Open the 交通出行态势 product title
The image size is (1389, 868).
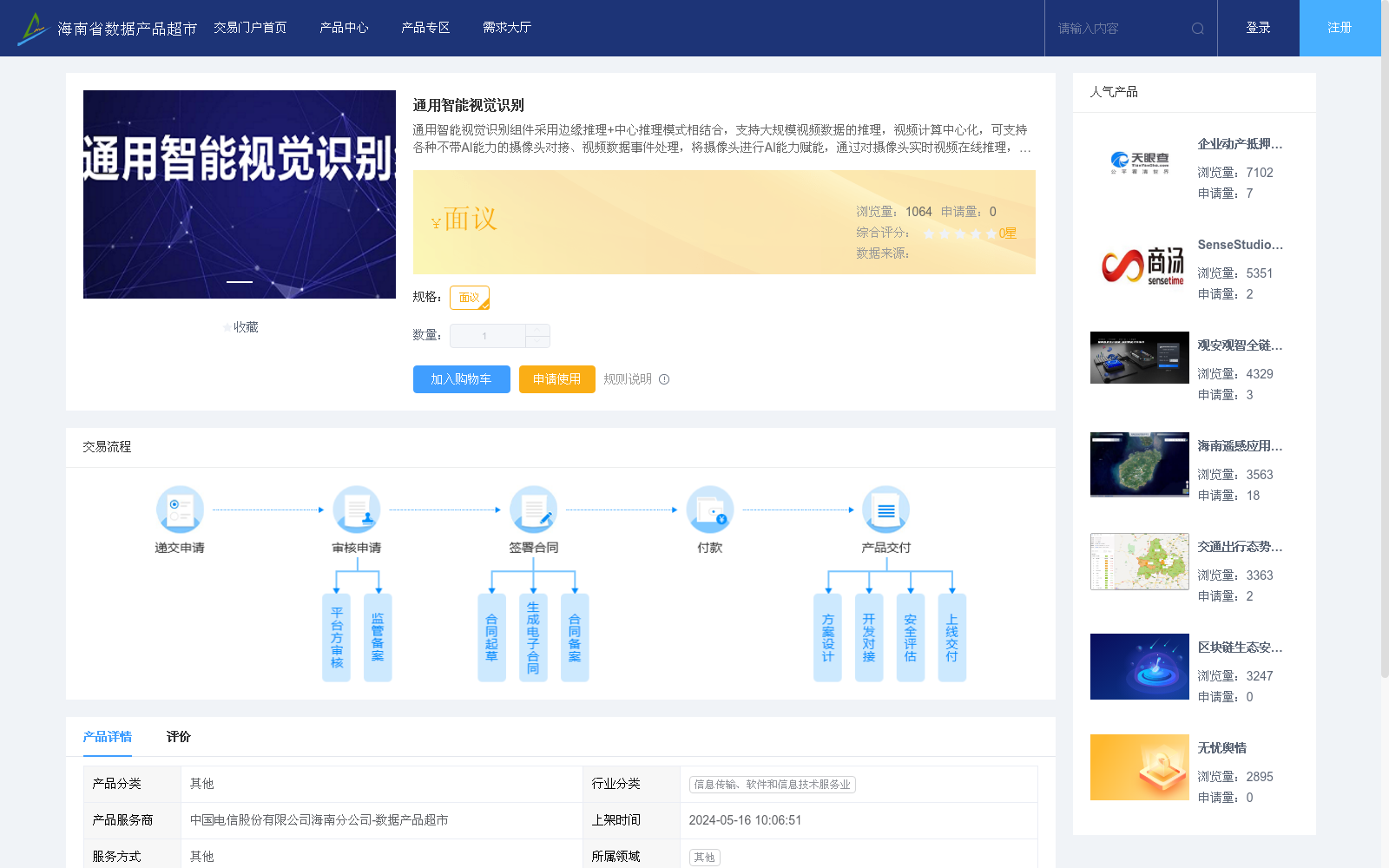(1240, 547)
